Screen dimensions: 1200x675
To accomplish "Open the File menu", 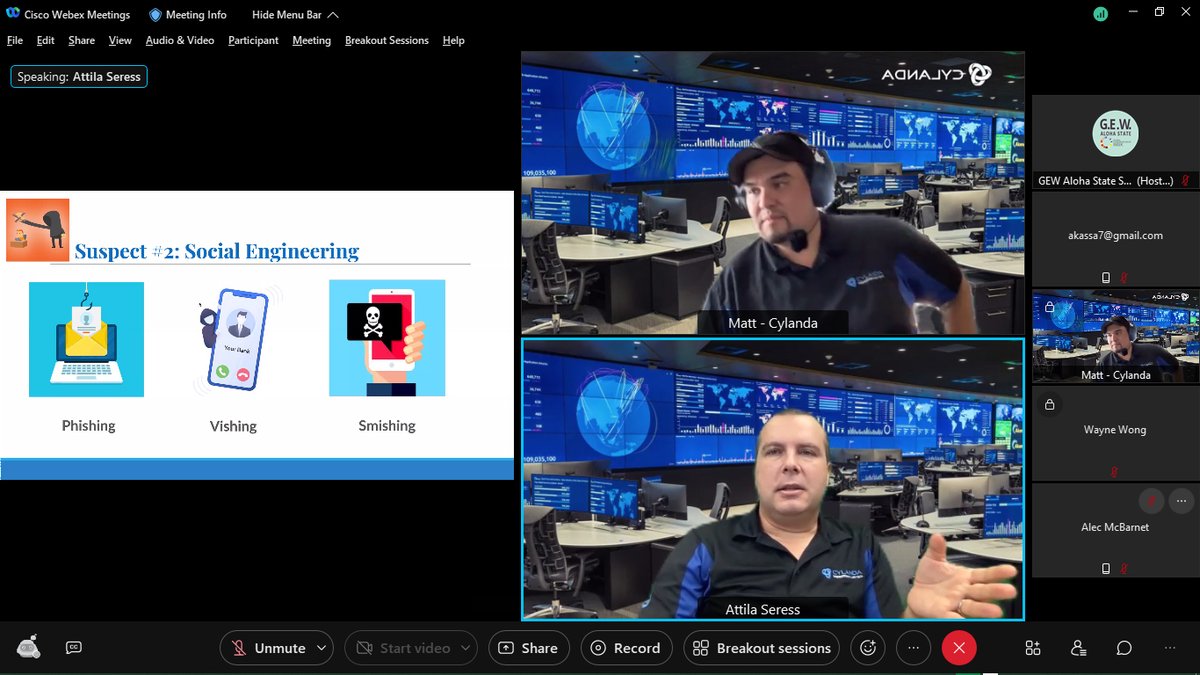I will [15, 41].
